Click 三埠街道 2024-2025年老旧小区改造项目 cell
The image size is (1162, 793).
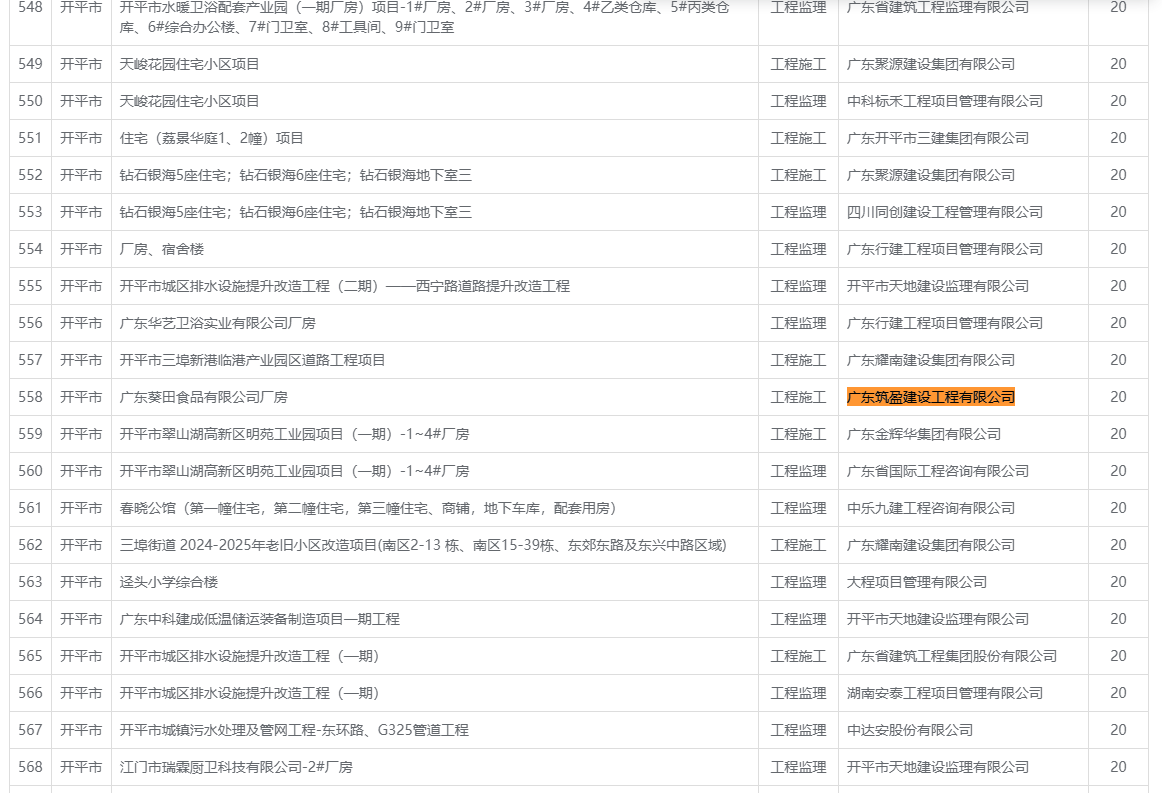(423, 545)
